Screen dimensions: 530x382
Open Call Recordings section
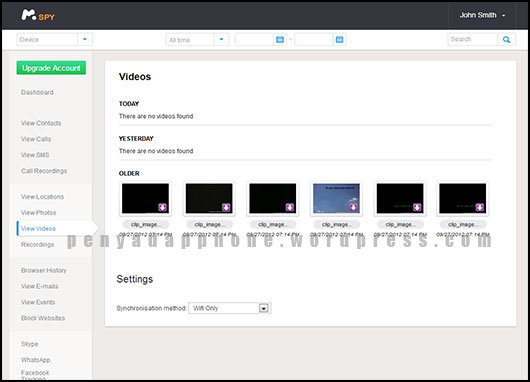(44, 171)
